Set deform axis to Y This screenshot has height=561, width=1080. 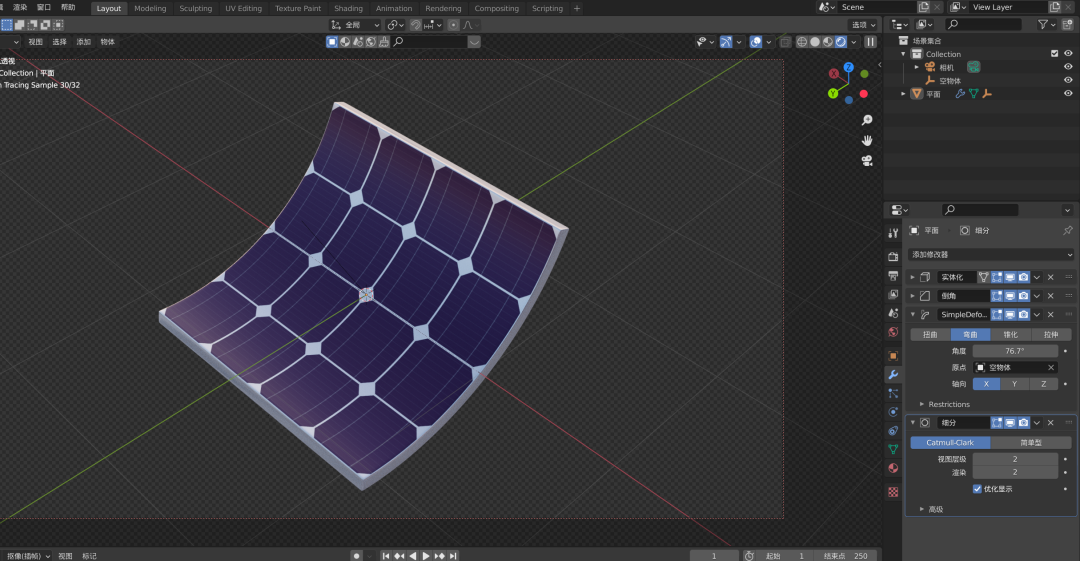(1015, 384)
